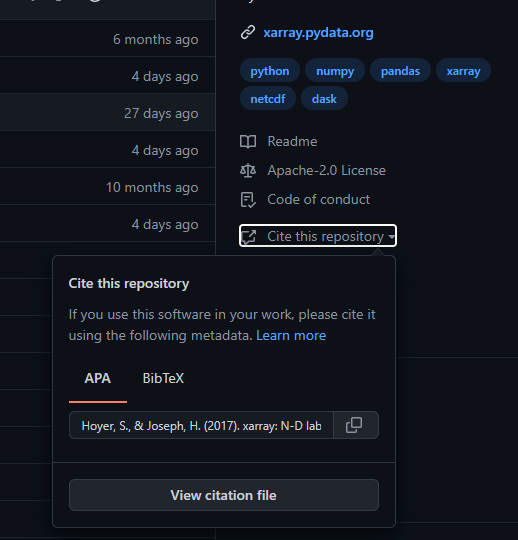Select the APA citation tab
This screenshot has height=540, width=518.
(98, 378)
